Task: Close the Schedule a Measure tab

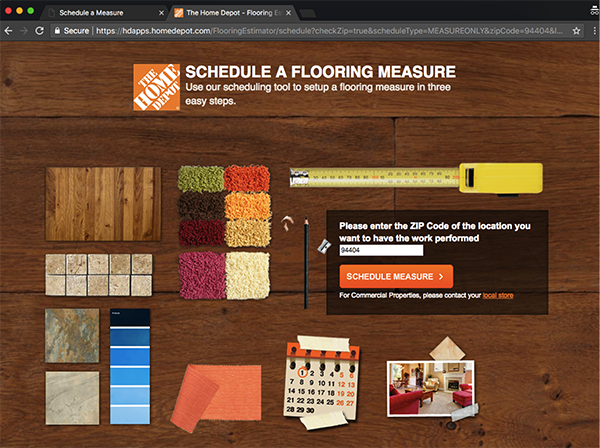Action: (161, 13)
